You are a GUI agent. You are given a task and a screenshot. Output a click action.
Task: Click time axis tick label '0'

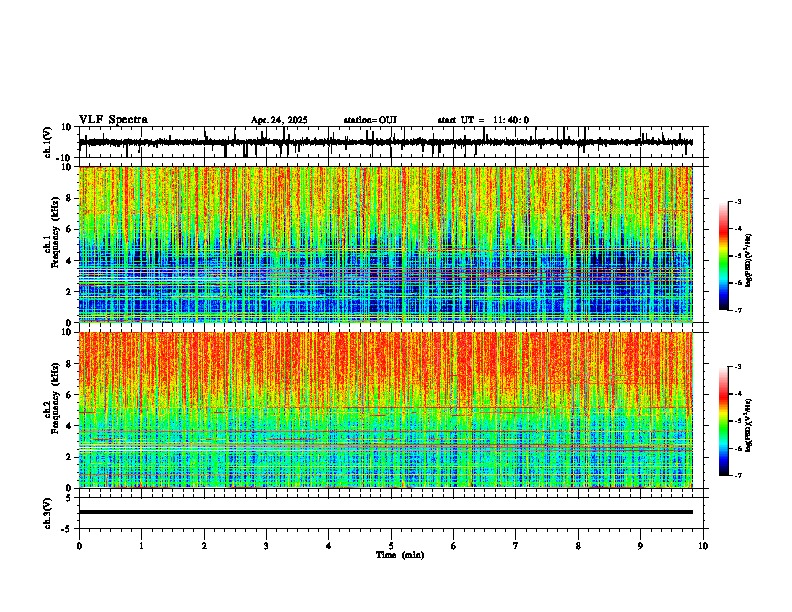(79, 546)
